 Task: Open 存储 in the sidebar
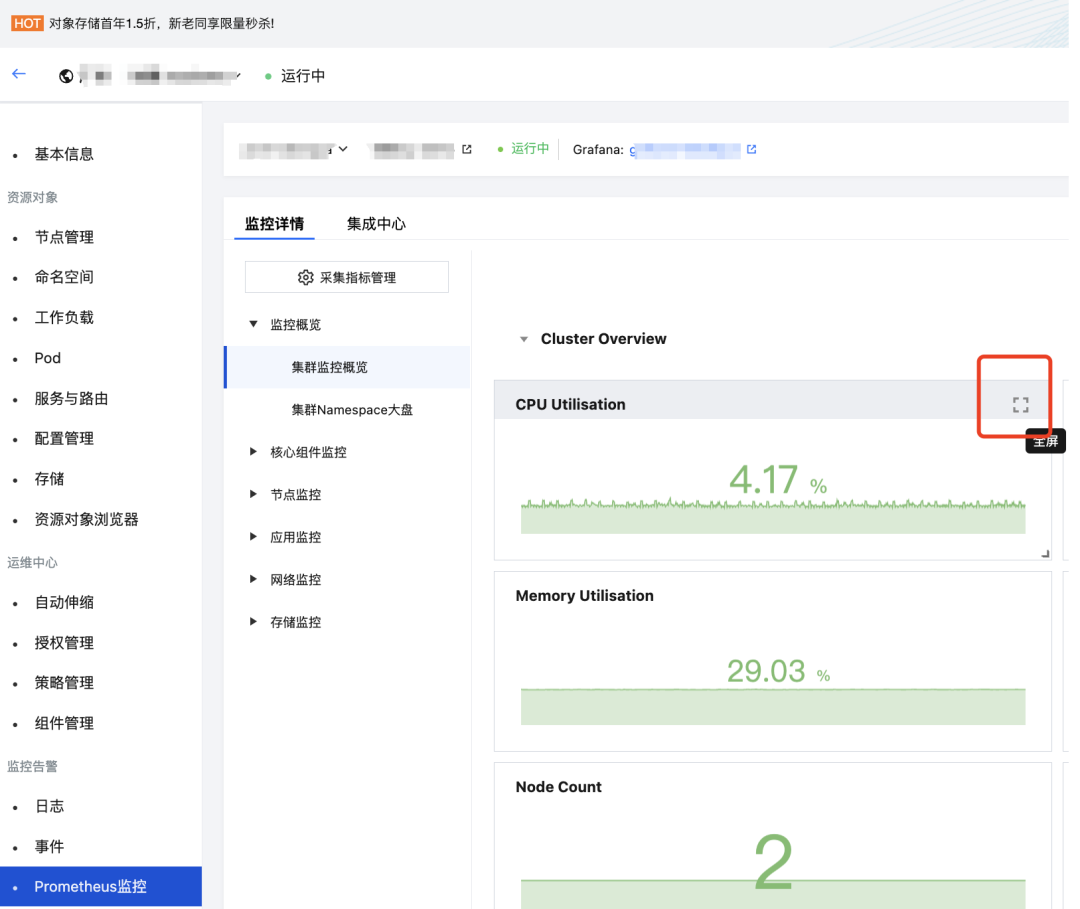(50, 479)
